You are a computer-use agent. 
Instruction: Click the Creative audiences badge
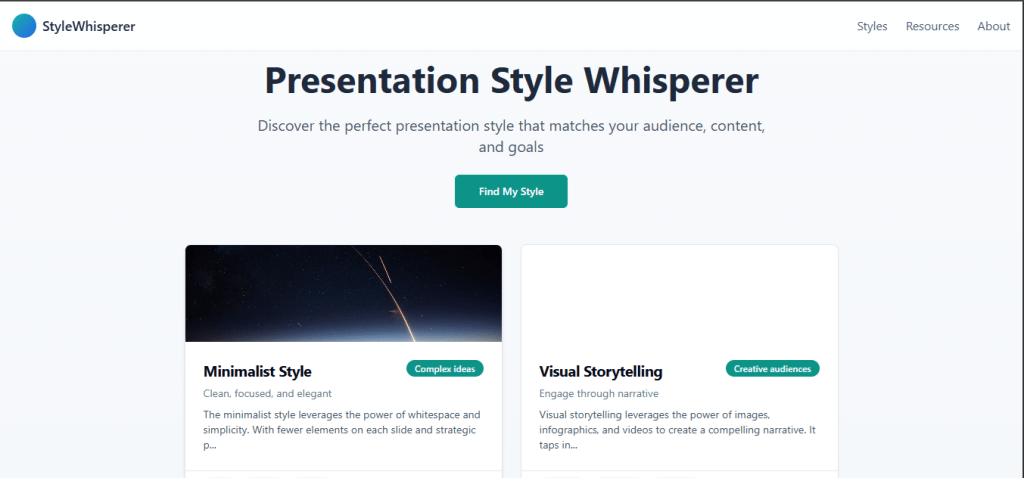(x=772, y=369)
